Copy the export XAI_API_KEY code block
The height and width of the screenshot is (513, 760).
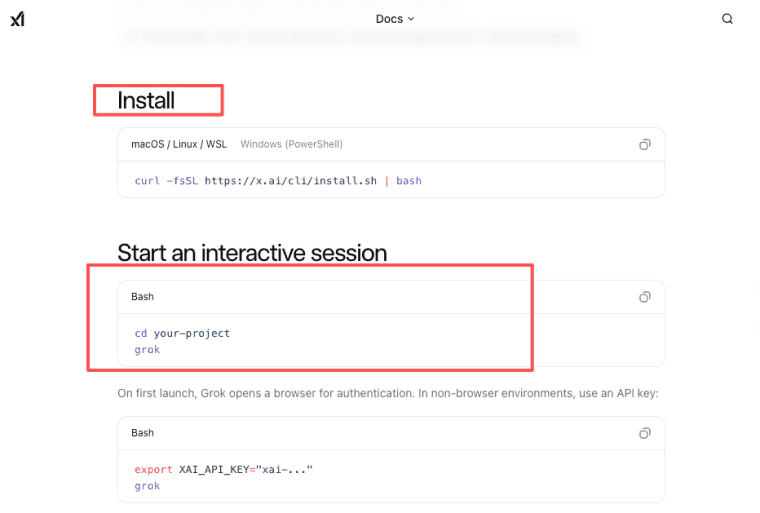(644, 433)
